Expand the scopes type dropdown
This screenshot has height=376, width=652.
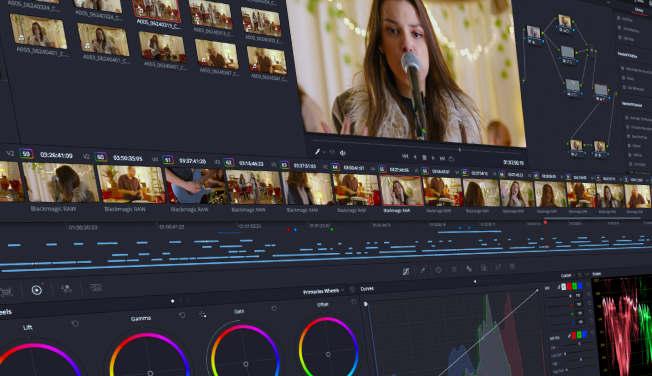tap(597, 274)
